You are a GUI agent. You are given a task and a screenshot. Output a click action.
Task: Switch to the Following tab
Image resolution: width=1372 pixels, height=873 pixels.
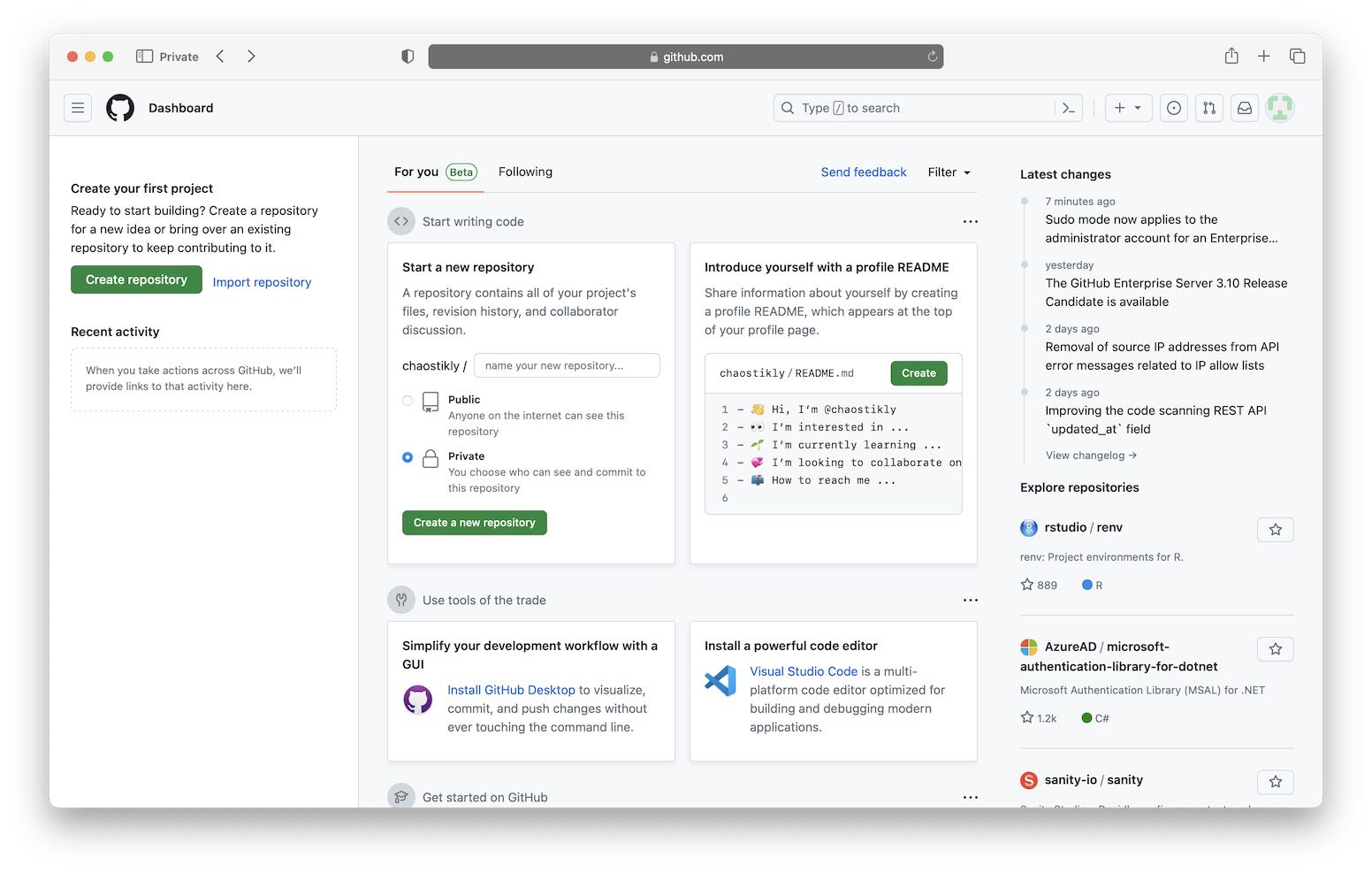click(x=525, y=172)
